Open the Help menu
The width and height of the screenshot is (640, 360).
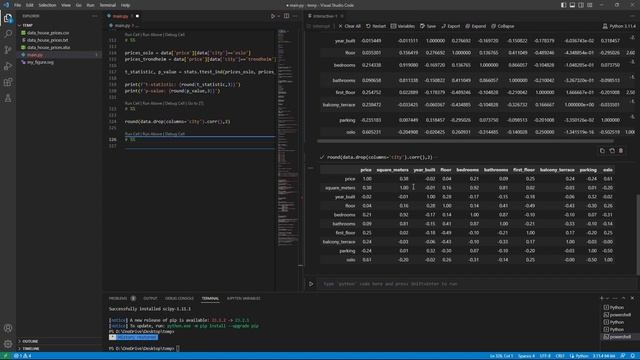click(x=125, y=5)
